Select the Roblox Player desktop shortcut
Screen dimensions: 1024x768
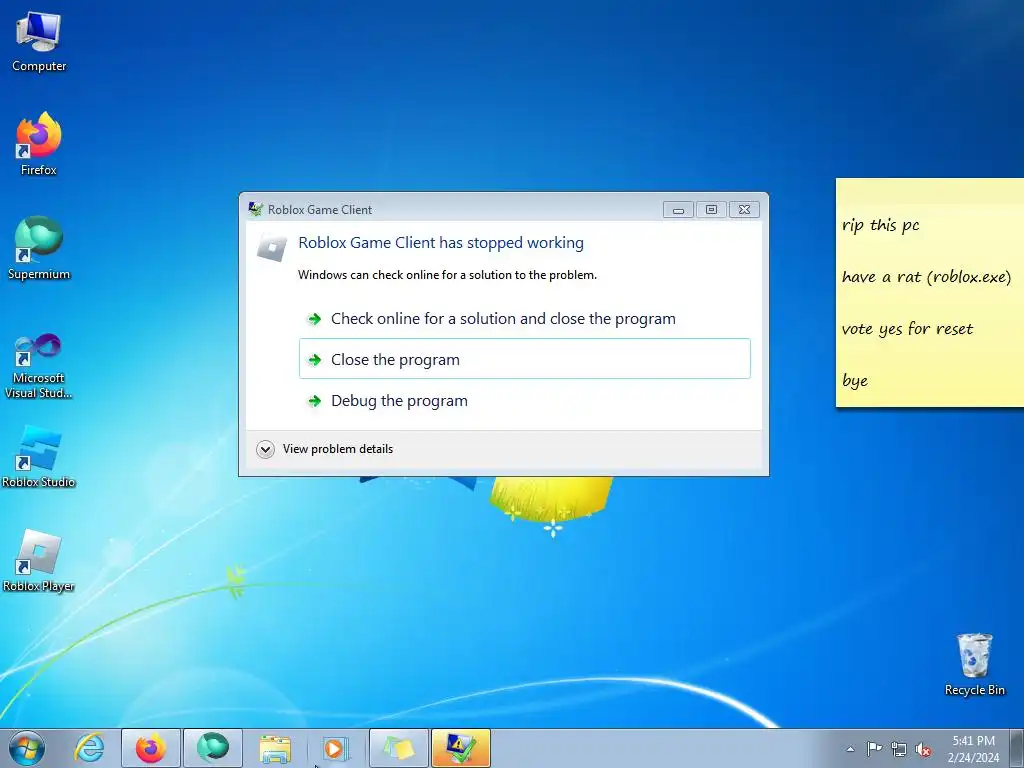[x=39, y=561]
